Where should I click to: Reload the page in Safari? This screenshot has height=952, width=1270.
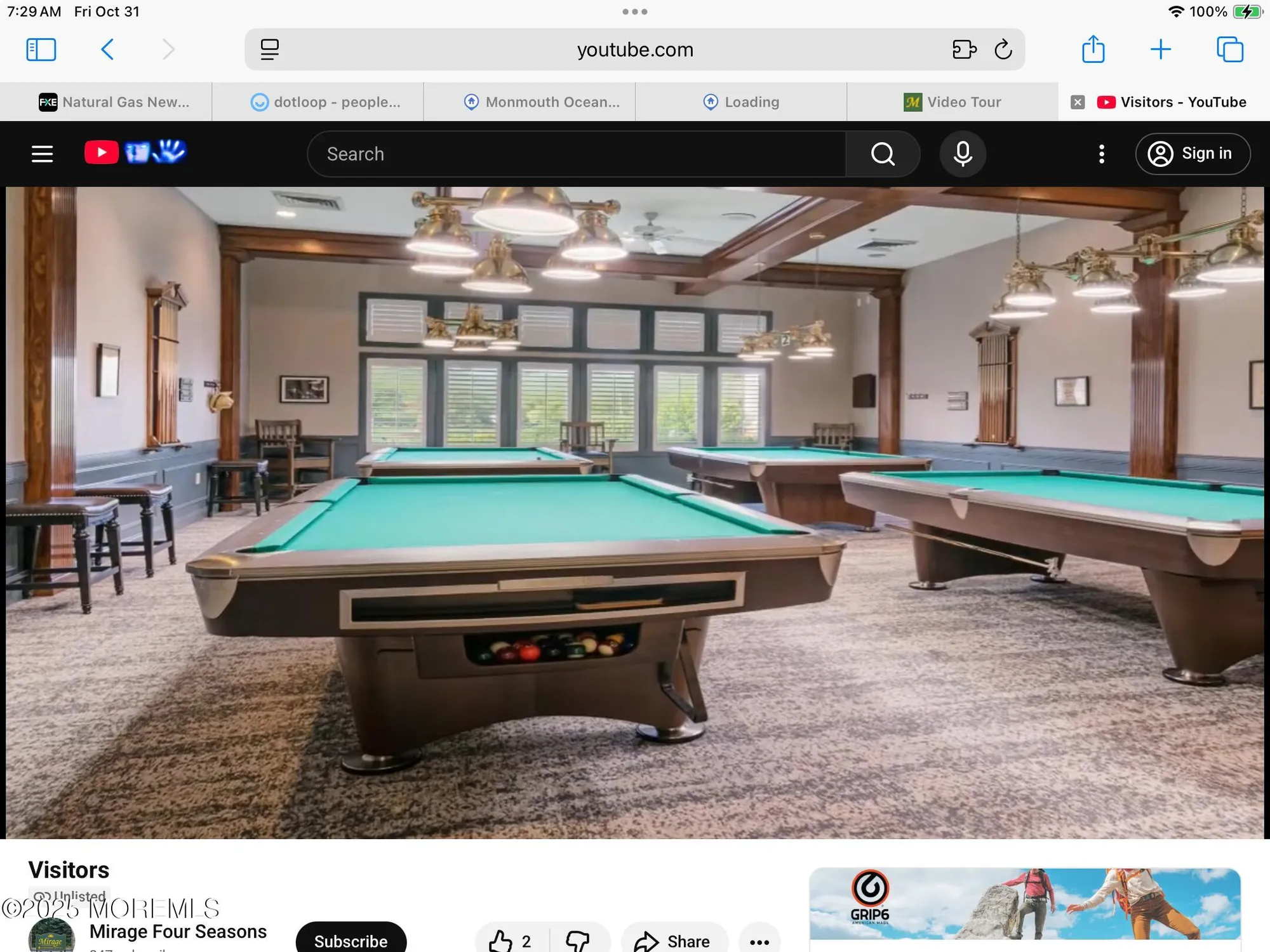click(x=1003, y=50)
